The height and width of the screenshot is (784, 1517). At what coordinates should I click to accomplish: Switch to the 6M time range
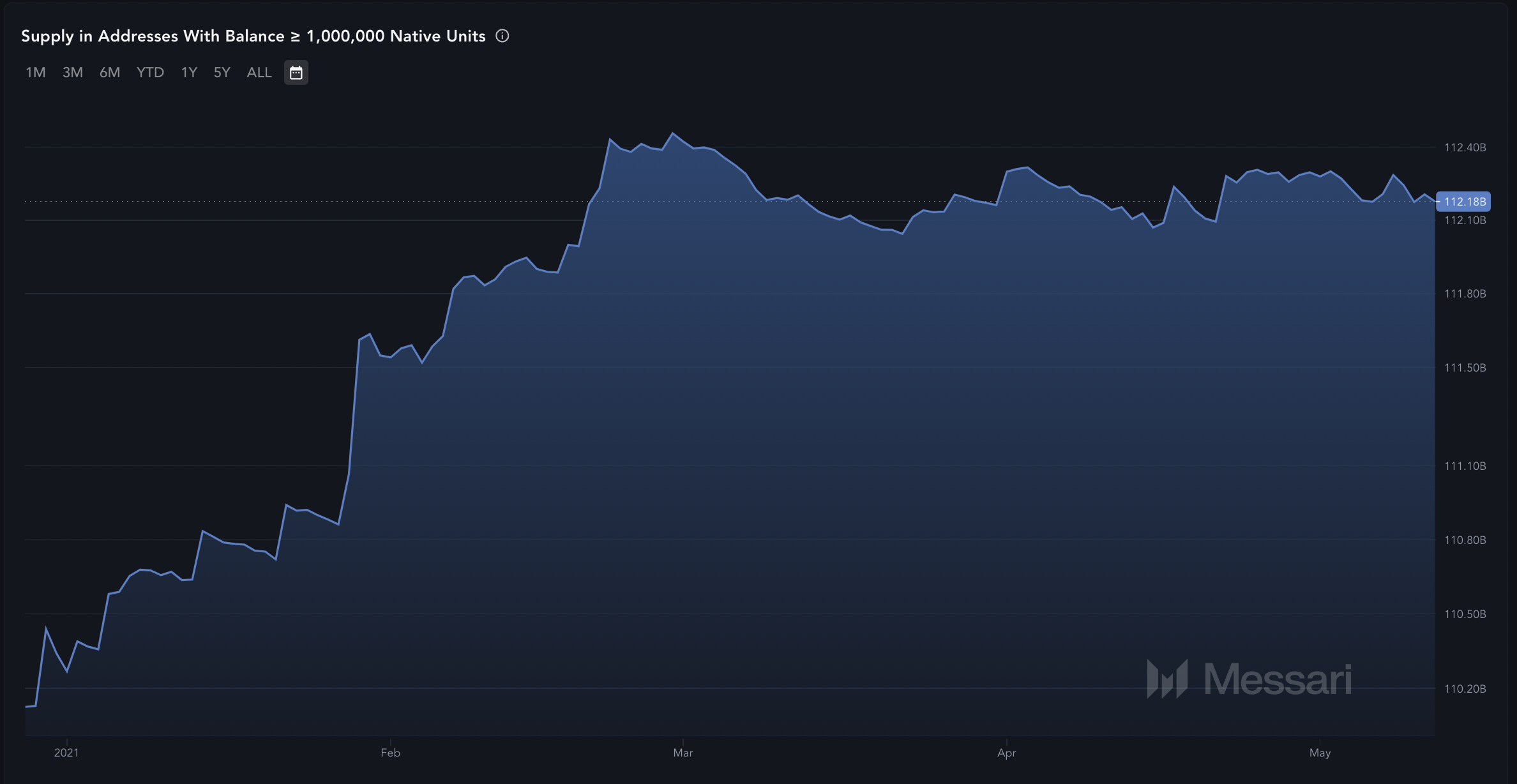(110, 73)
